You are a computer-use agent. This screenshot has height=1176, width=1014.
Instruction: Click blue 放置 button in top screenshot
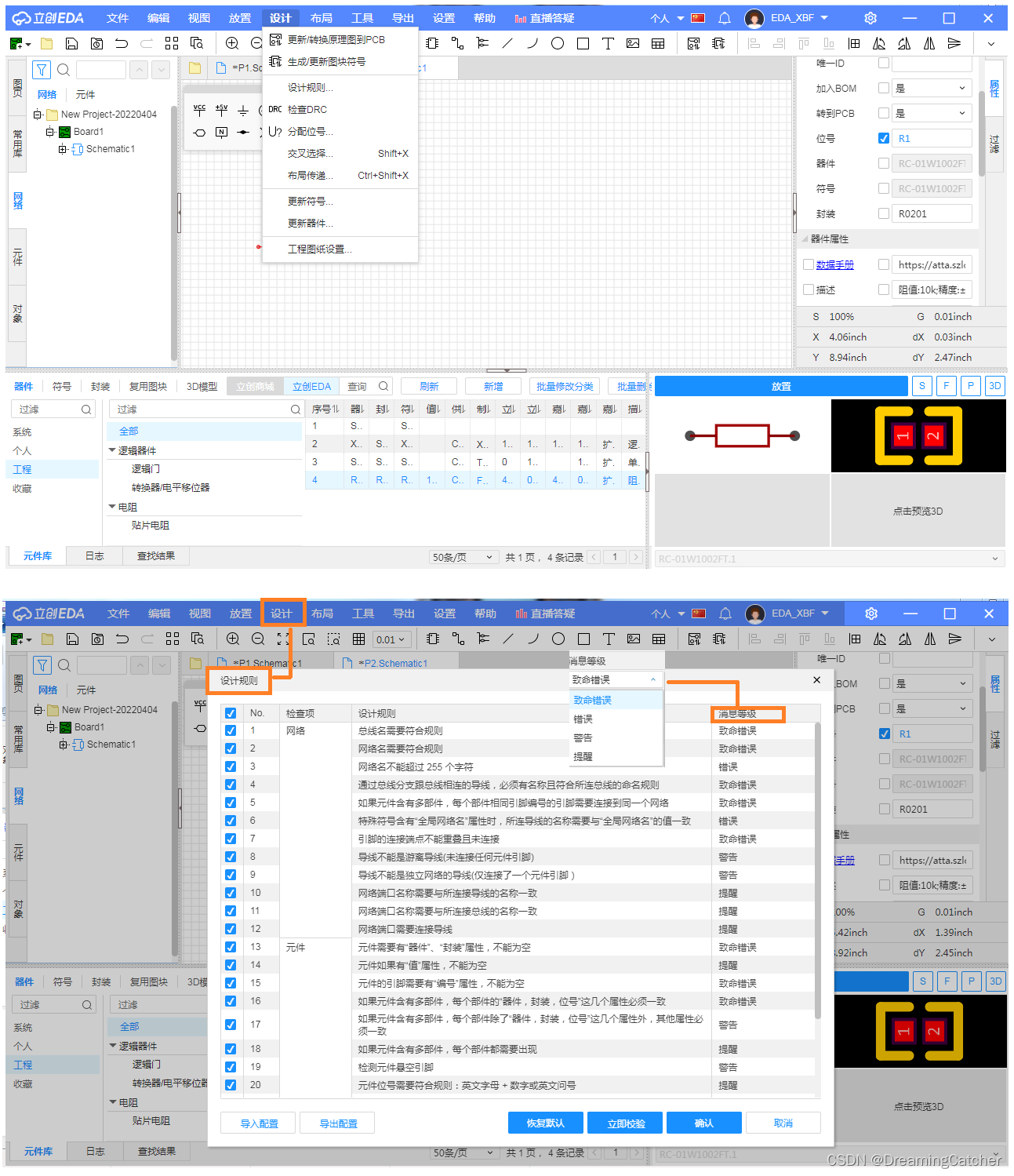pyautogui.click(x=781, y=386)
